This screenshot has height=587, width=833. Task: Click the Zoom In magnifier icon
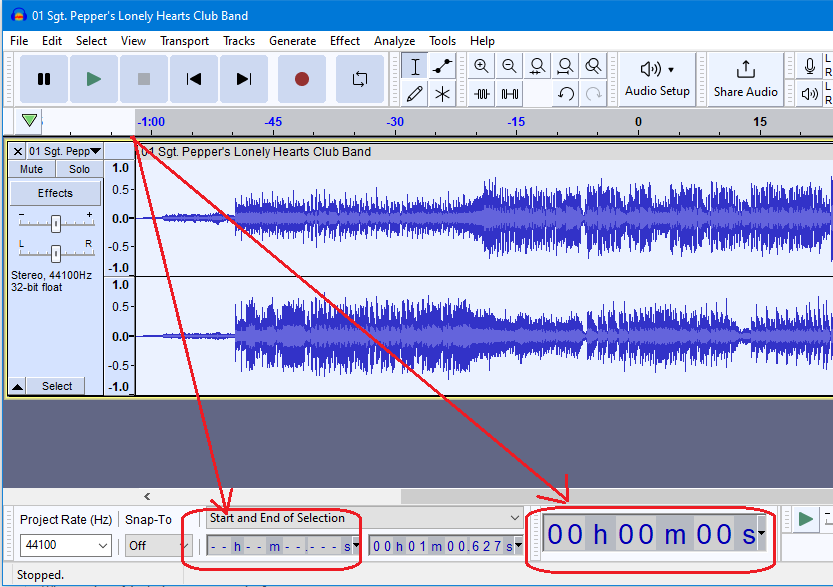[481, 66]
